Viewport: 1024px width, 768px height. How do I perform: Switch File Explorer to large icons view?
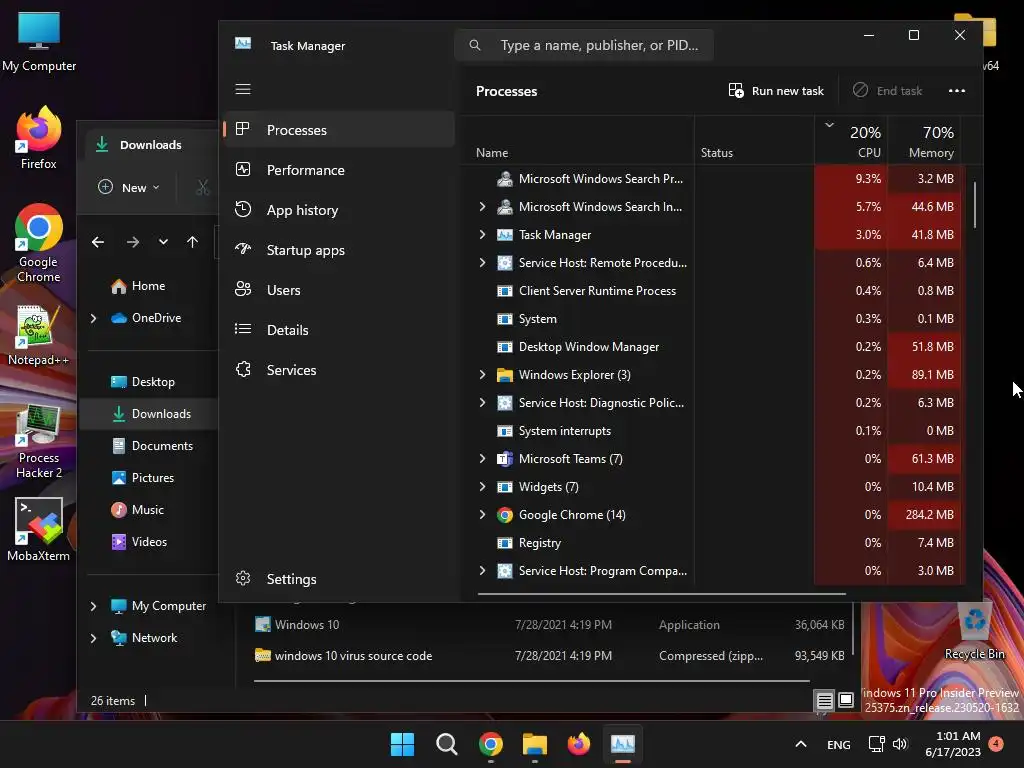846,701
